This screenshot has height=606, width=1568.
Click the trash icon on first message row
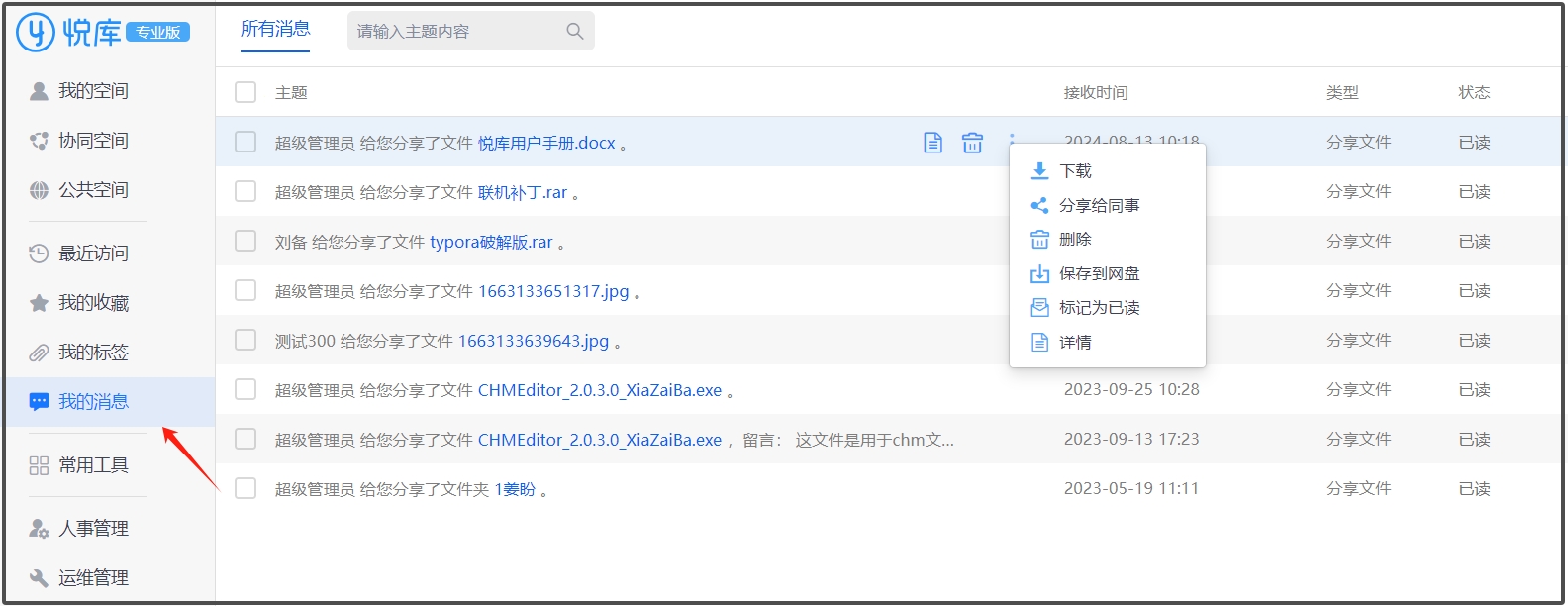click(x=972, y=143)
